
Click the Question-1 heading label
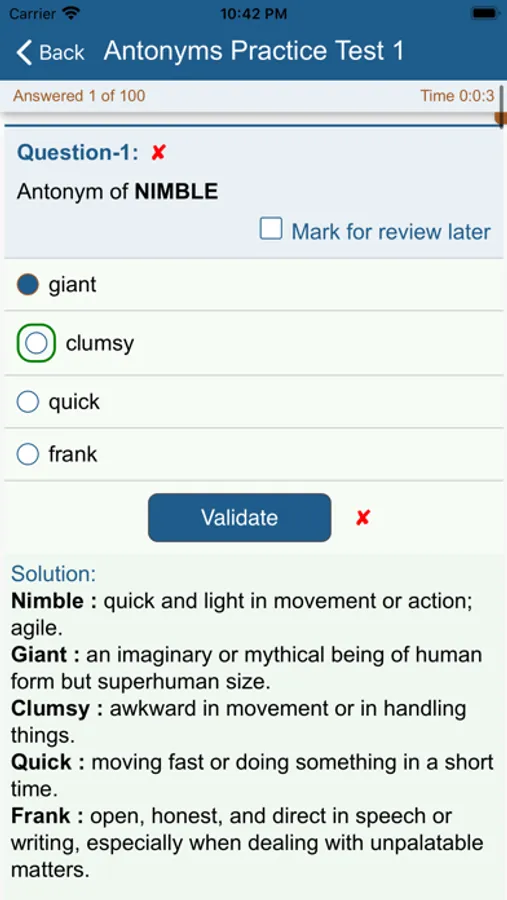(78, 153)
